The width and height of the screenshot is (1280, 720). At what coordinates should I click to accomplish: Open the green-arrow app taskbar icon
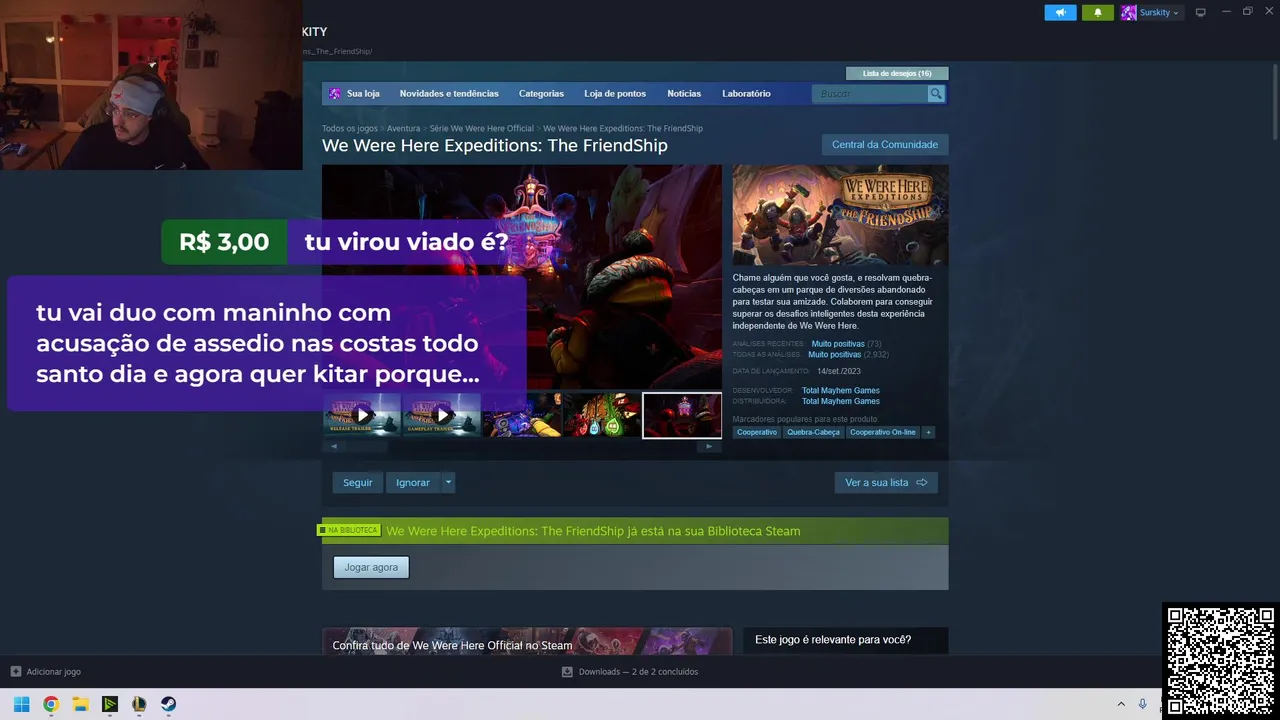[110, 704]
